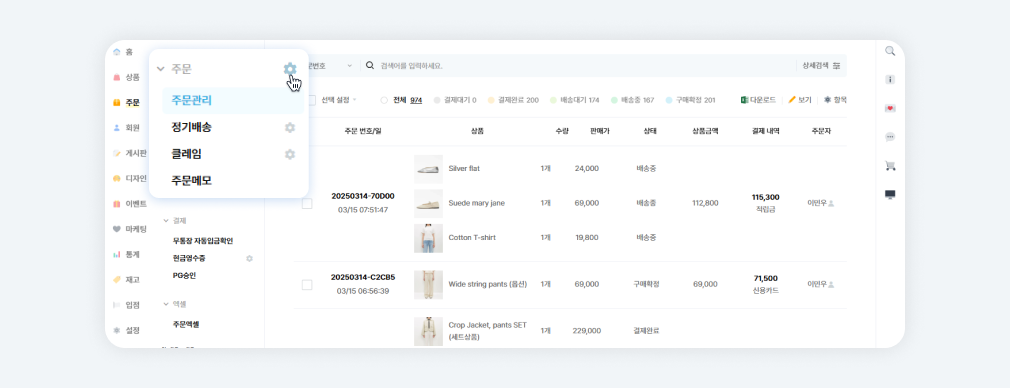Click the gear icon beside 클레임

(290, 154)
